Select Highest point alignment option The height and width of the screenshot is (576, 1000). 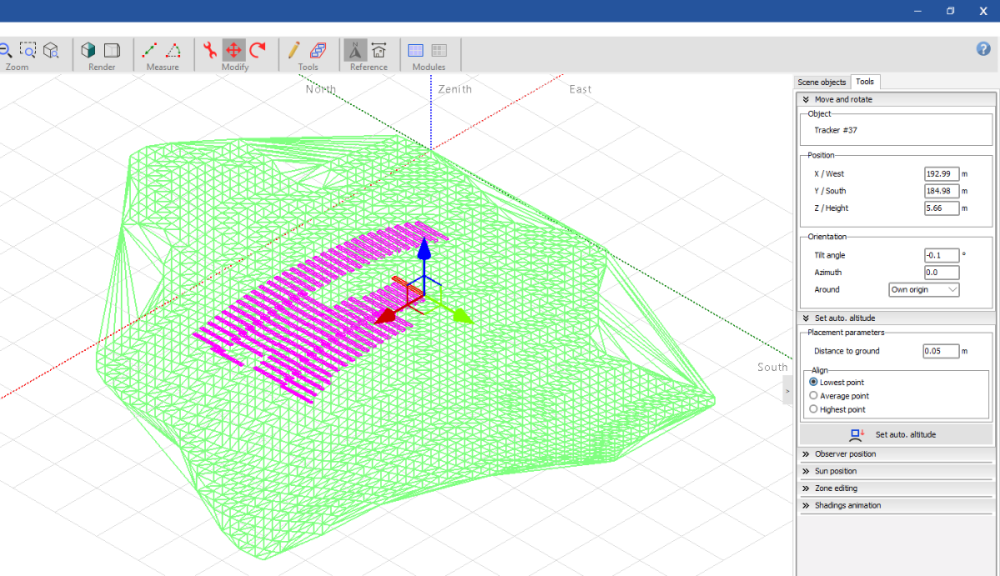pyautogui.click(x=813, y=409)
